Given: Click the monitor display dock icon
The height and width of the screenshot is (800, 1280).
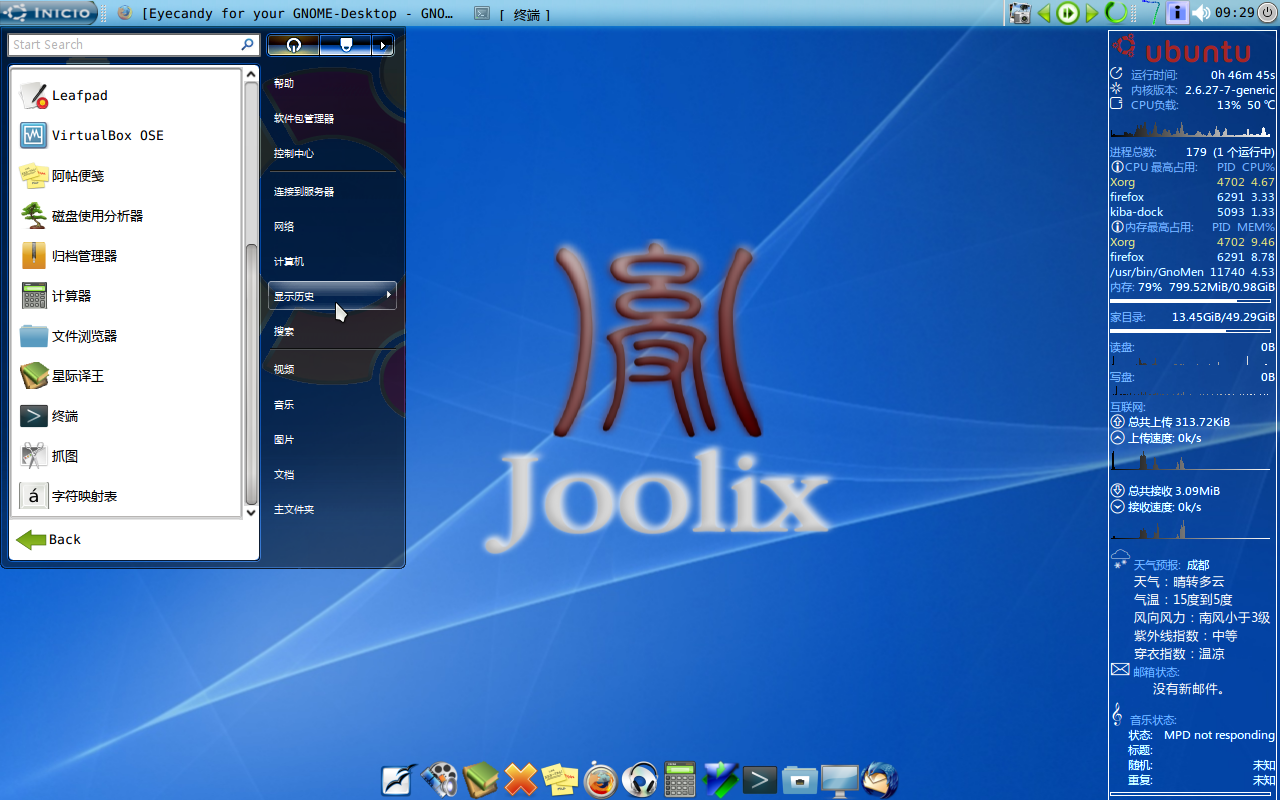Looking at the screenshot, I should point(840,781).
